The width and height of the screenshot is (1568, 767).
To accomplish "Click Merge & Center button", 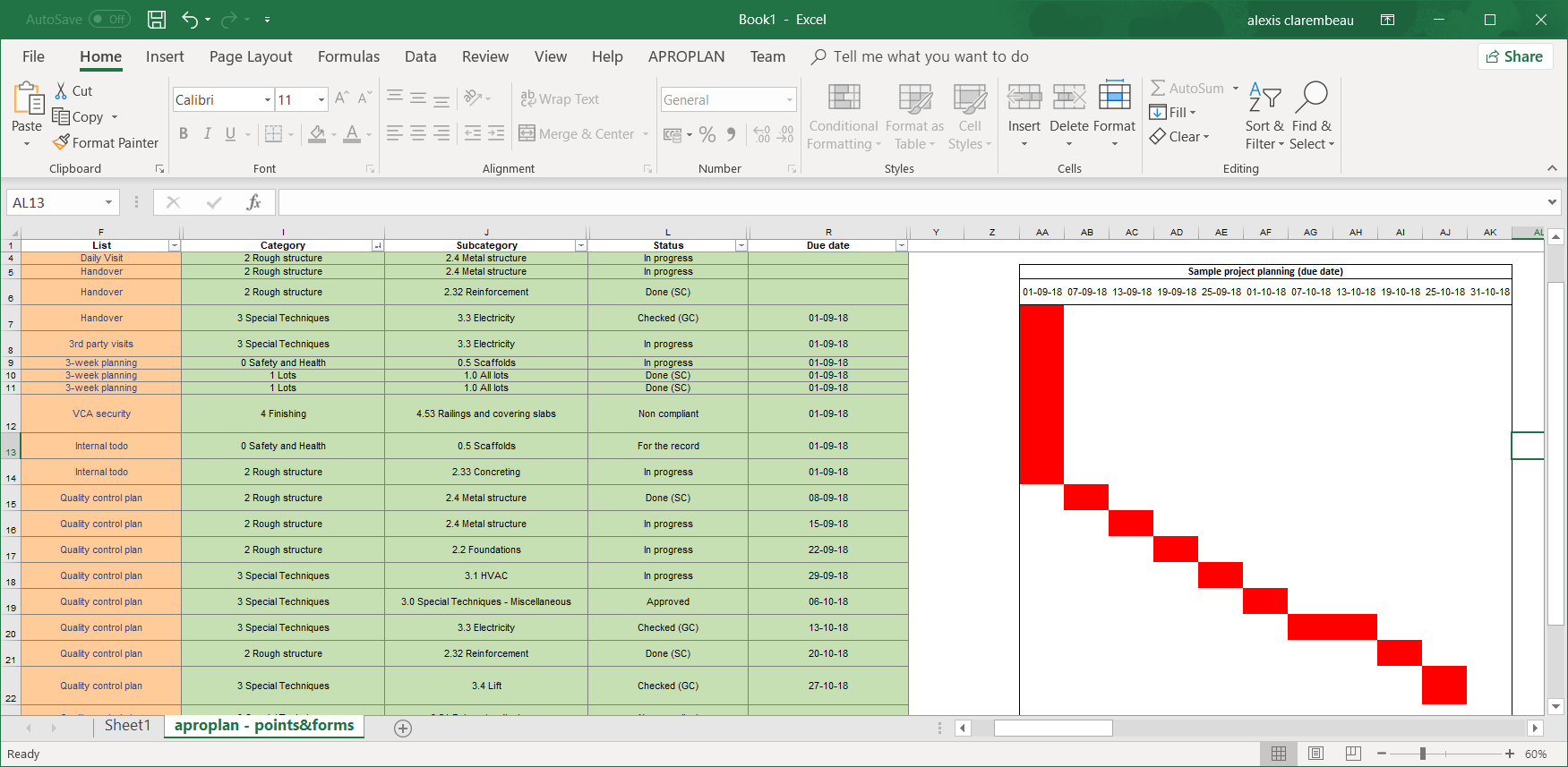I will point(578,134).
